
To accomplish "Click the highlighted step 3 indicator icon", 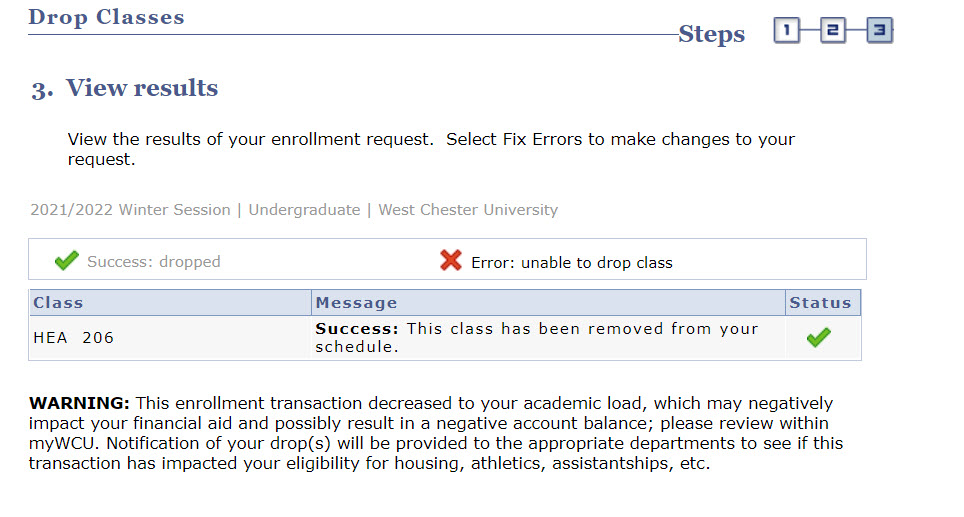I will point(879,32).
